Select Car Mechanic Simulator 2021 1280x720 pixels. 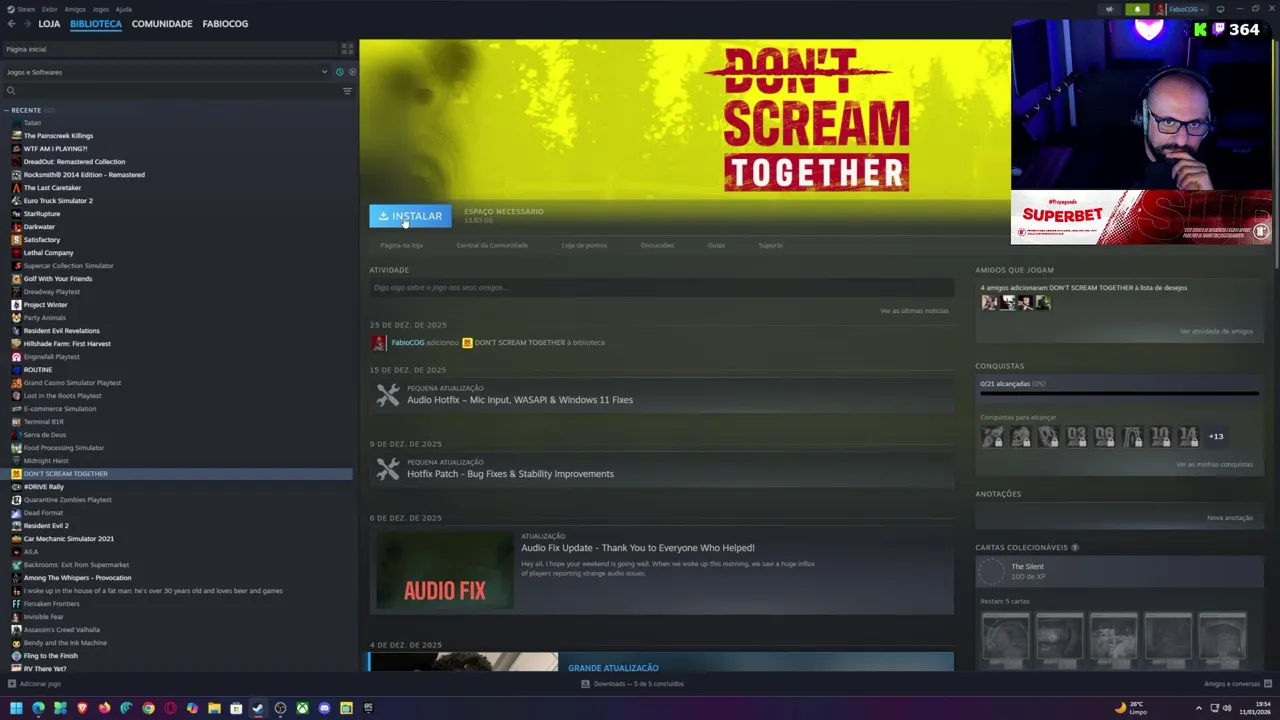pos(68,539)
